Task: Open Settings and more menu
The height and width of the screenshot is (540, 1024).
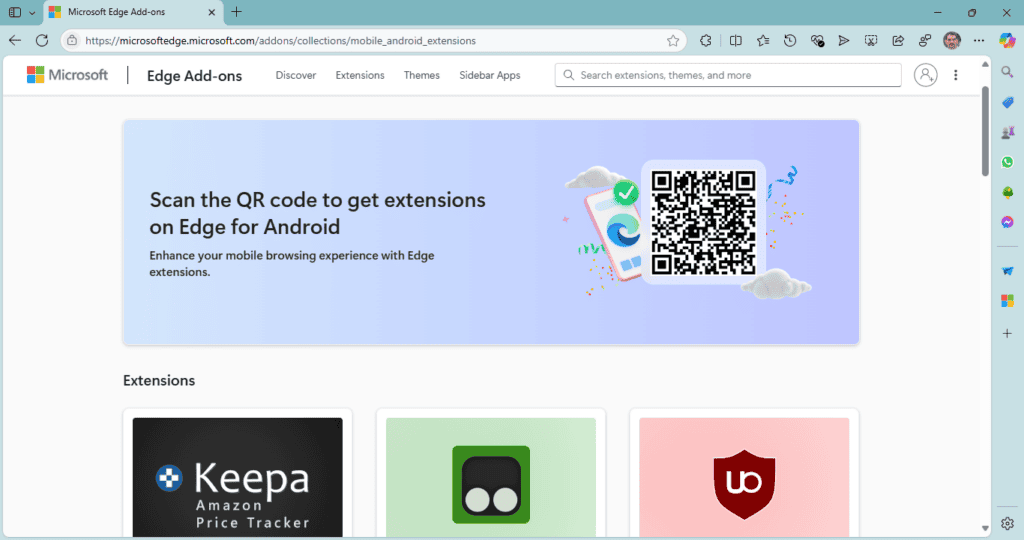Action: pos(978,40)
